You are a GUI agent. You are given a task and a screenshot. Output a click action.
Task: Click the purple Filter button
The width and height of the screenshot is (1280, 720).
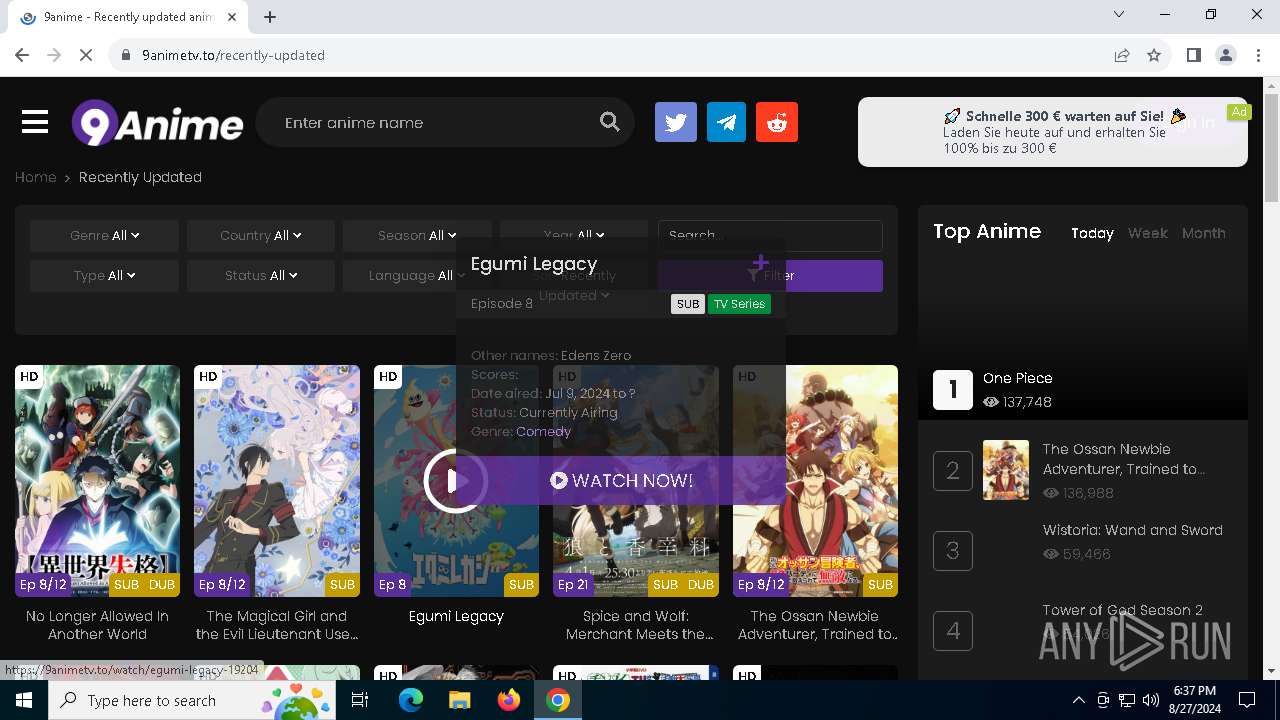click(770, 276)
